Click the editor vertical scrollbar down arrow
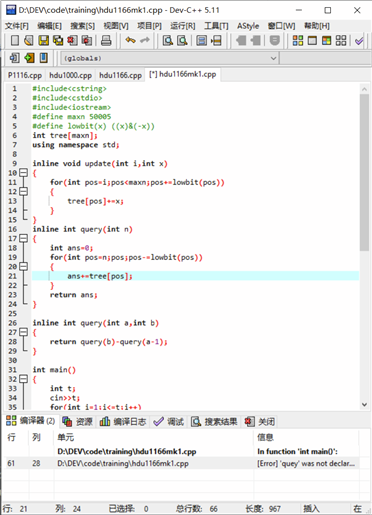 click(x=364, y=405)
